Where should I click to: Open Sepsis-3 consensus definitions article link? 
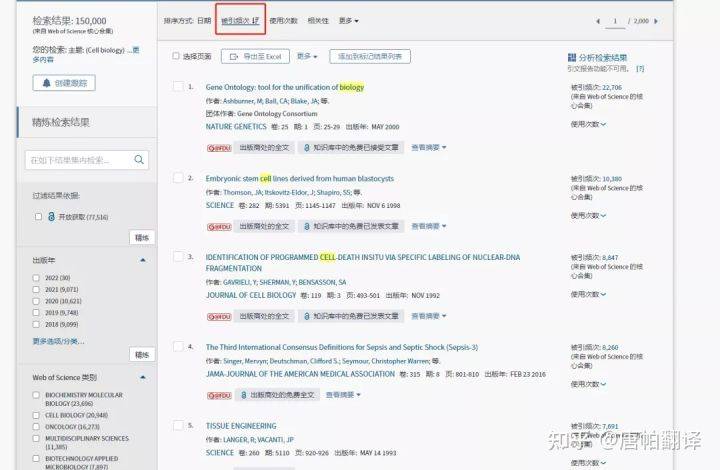[x=342, y=347]
